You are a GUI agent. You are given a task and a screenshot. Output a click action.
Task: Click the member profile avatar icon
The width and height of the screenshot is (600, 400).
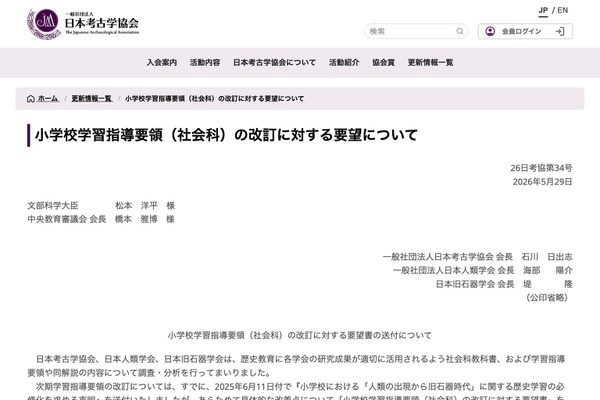coord(490,31)
